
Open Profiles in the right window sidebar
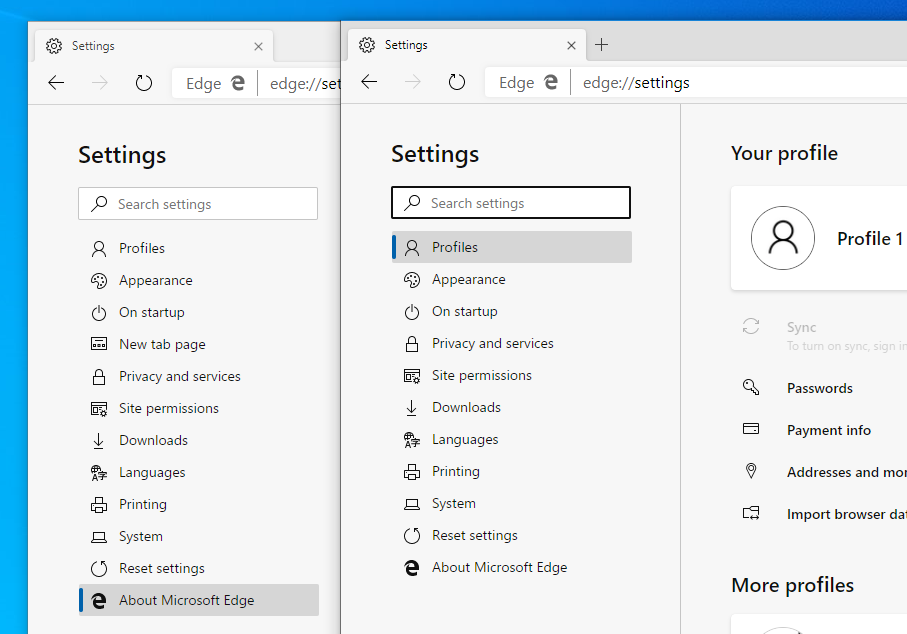coord(511,247)
